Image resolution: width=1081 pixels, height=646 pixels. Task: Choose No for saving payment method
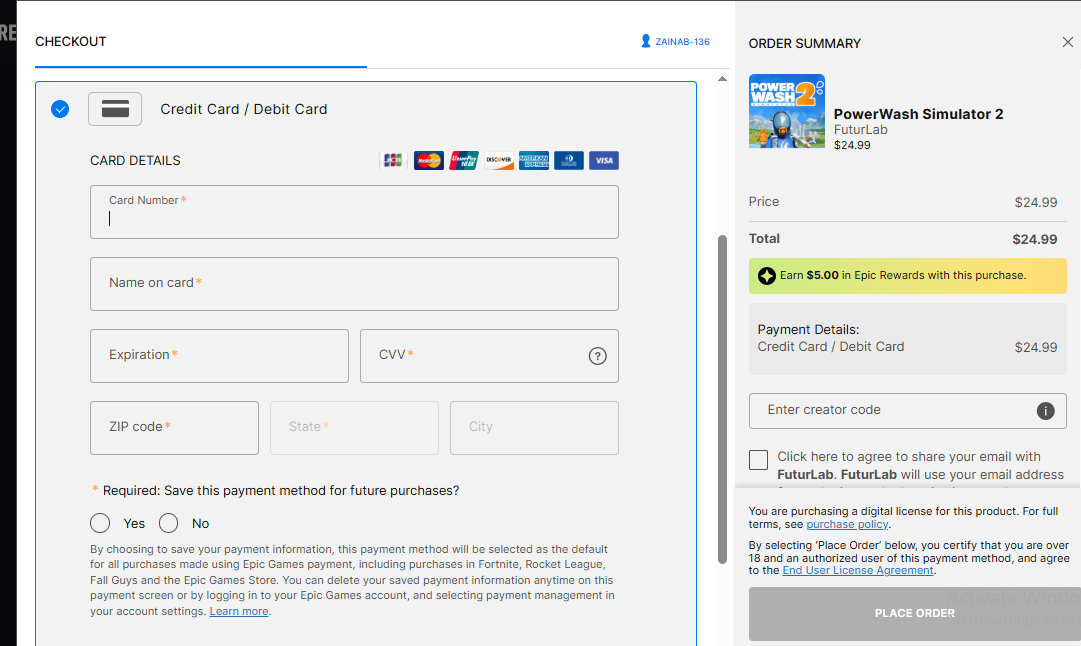pyautogui.click(x=169, y=523)
